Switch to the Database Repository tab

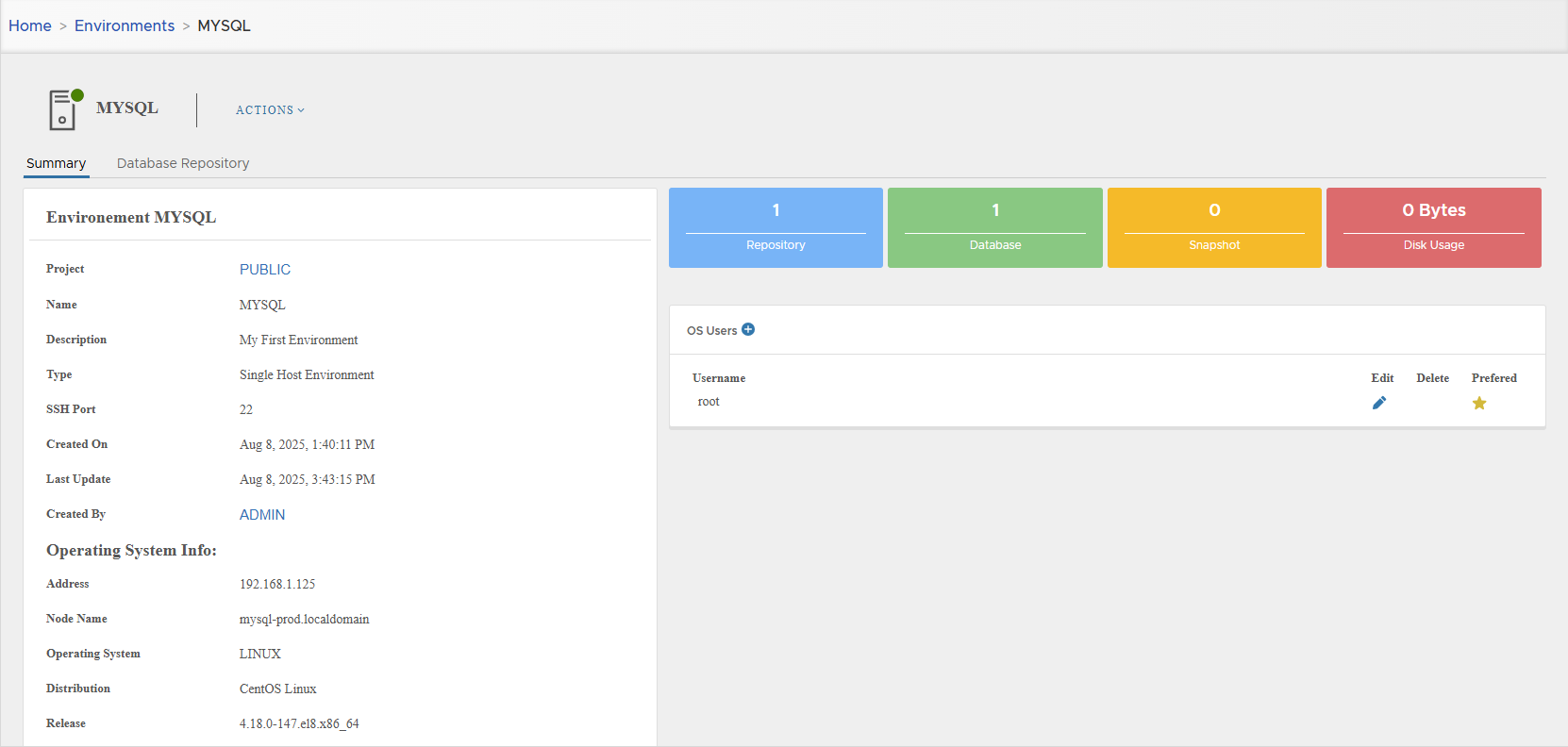tap(183, 163)
